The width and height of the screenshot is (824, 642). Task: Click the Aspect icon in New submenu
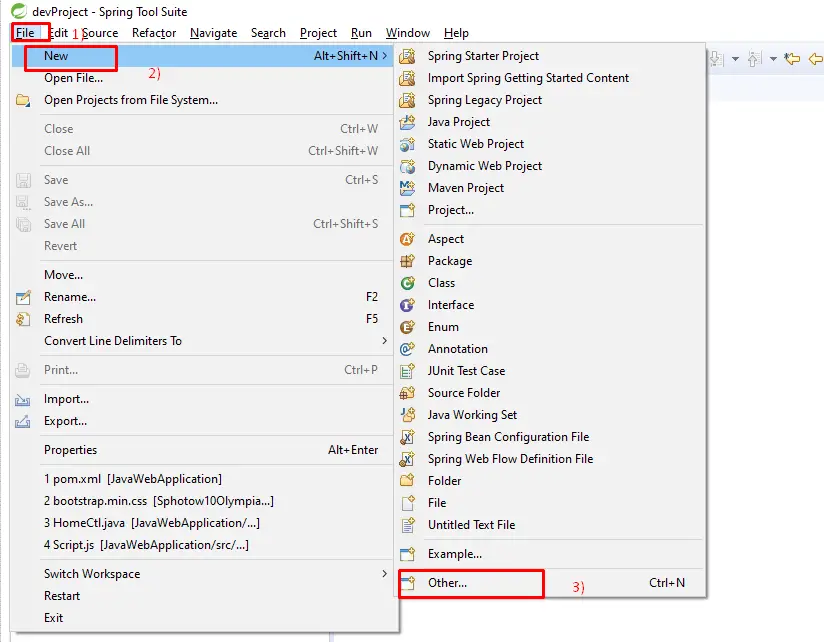tap(407, 239)
